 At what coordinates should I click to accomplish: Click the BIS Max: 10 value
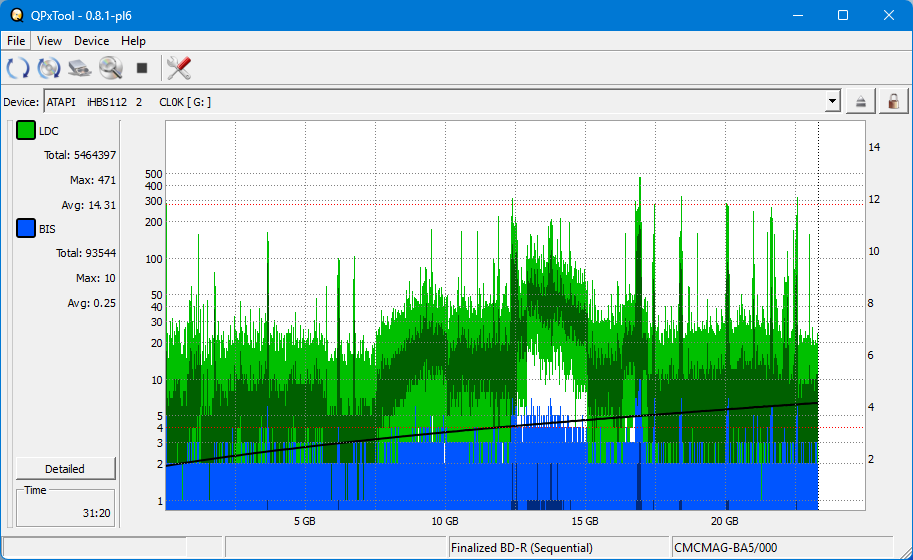[95, 278]
